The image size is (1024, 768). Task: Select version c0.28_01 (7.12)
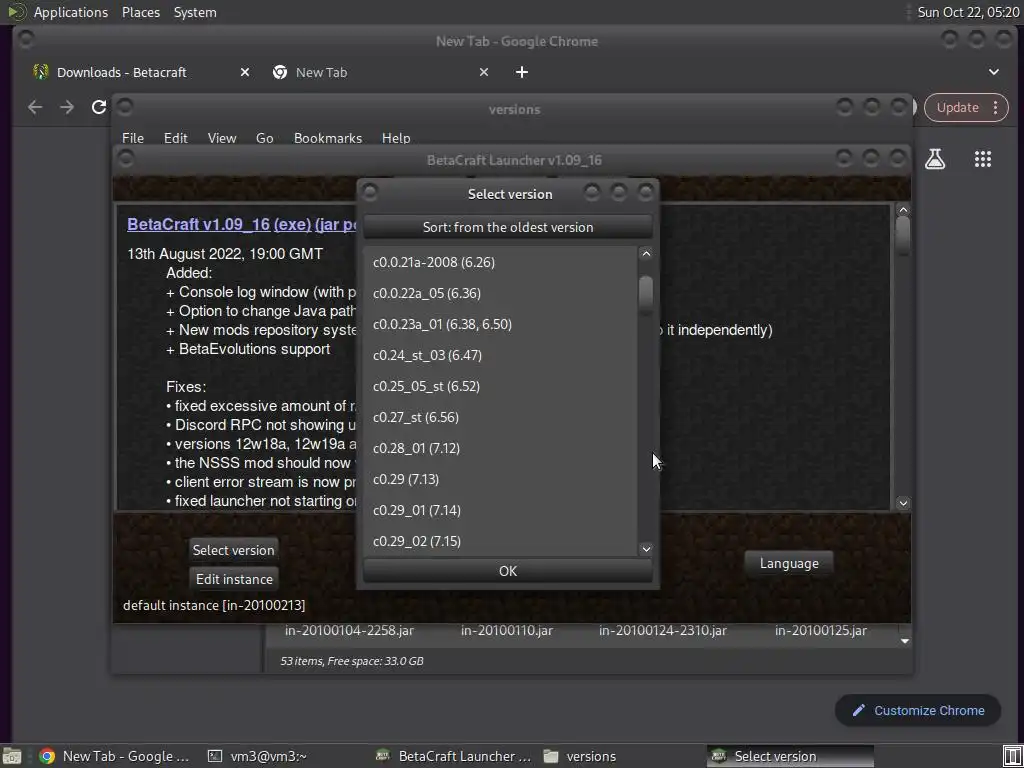(x=500, y=448)
